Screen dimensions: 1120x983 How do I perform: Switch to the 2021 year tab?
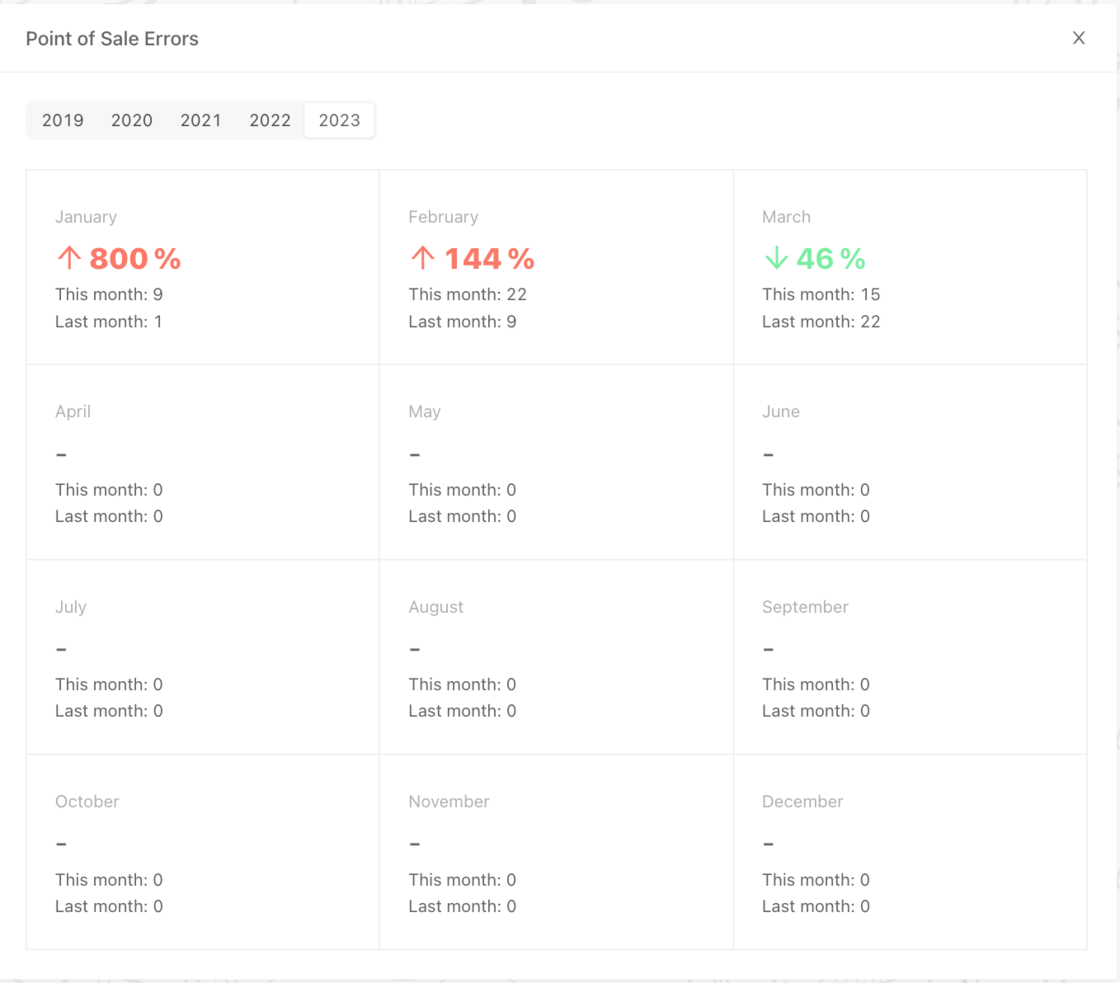pos(201,120)
